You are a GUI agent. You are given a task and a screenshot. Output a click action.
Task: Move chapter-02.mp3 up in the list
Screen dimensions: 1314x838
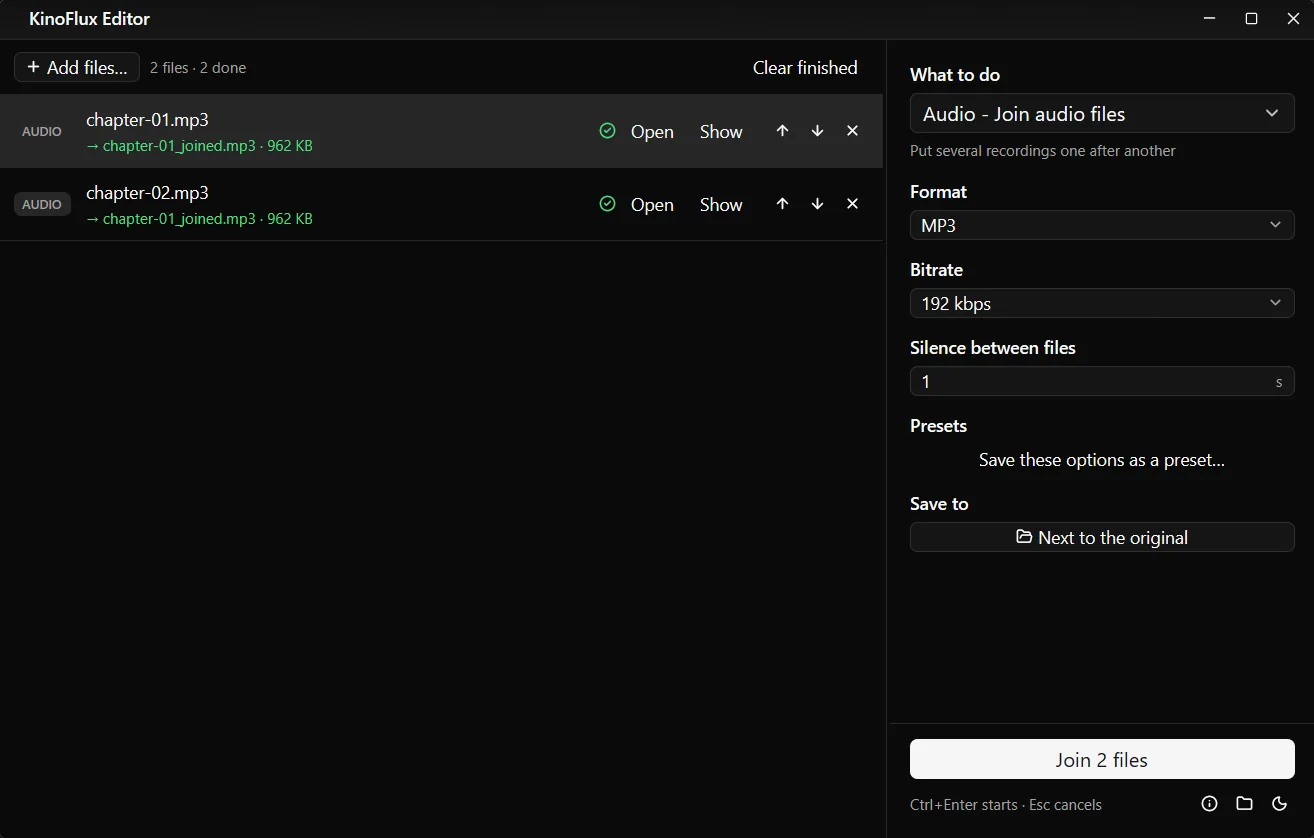tap(782, 204)
